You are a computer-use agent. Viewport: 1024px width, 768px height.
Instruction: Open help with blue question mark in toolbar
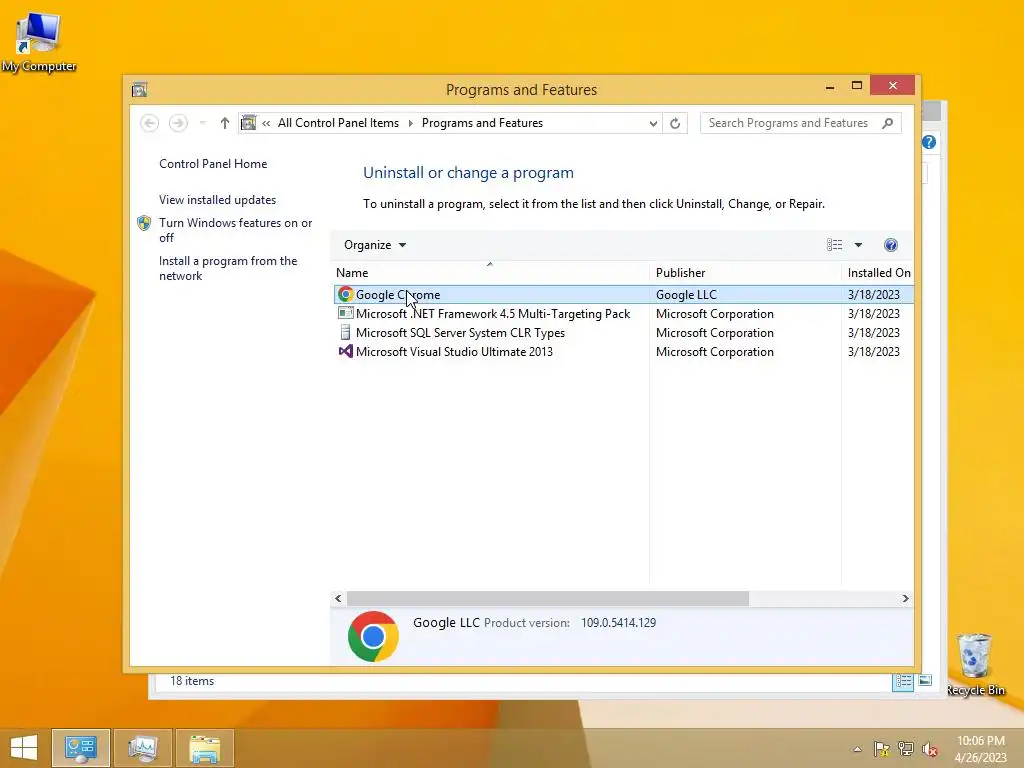[890, 245]
